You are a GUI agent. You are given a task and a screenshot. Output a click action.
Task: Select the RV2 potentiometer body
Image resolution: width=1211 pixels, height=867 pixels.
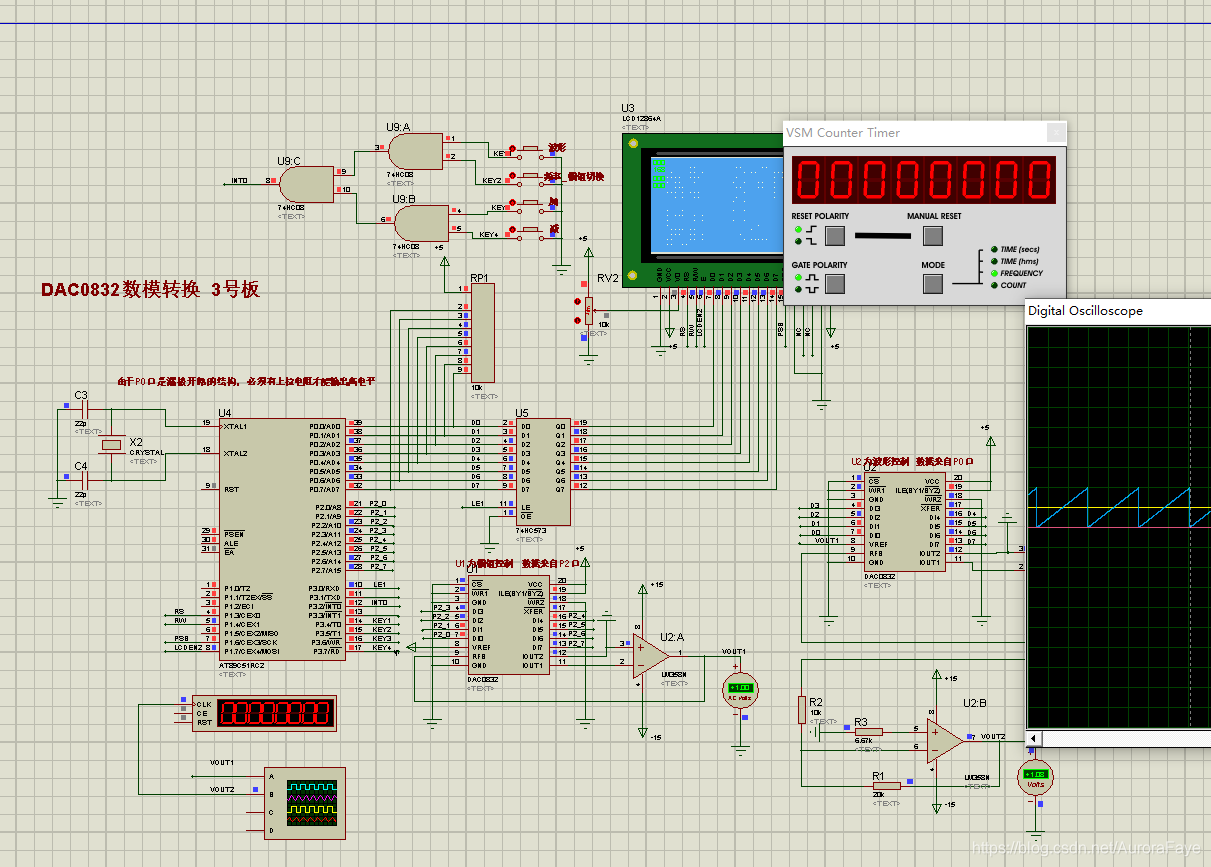589,310
